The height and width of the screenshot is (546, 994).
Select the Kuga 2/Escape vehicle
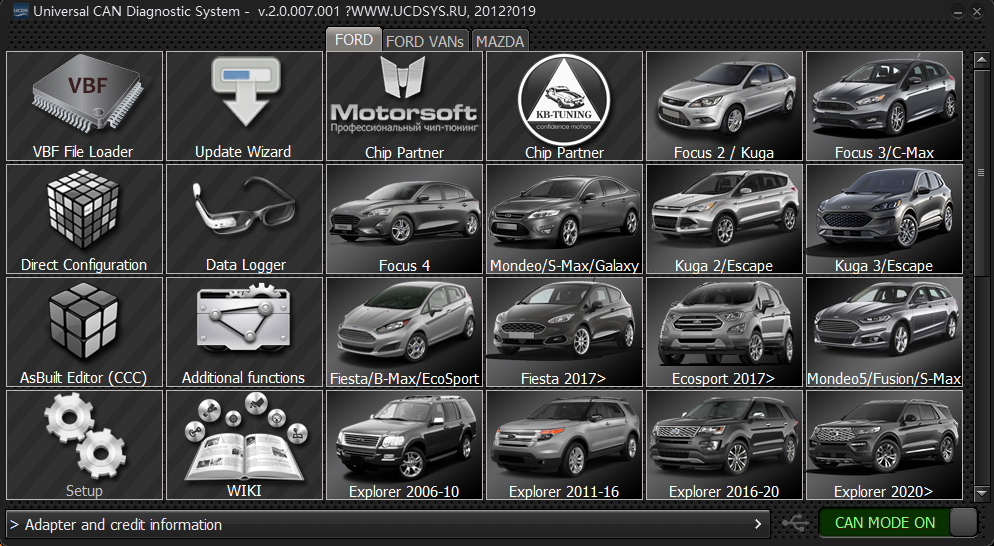tap(724, 219)
